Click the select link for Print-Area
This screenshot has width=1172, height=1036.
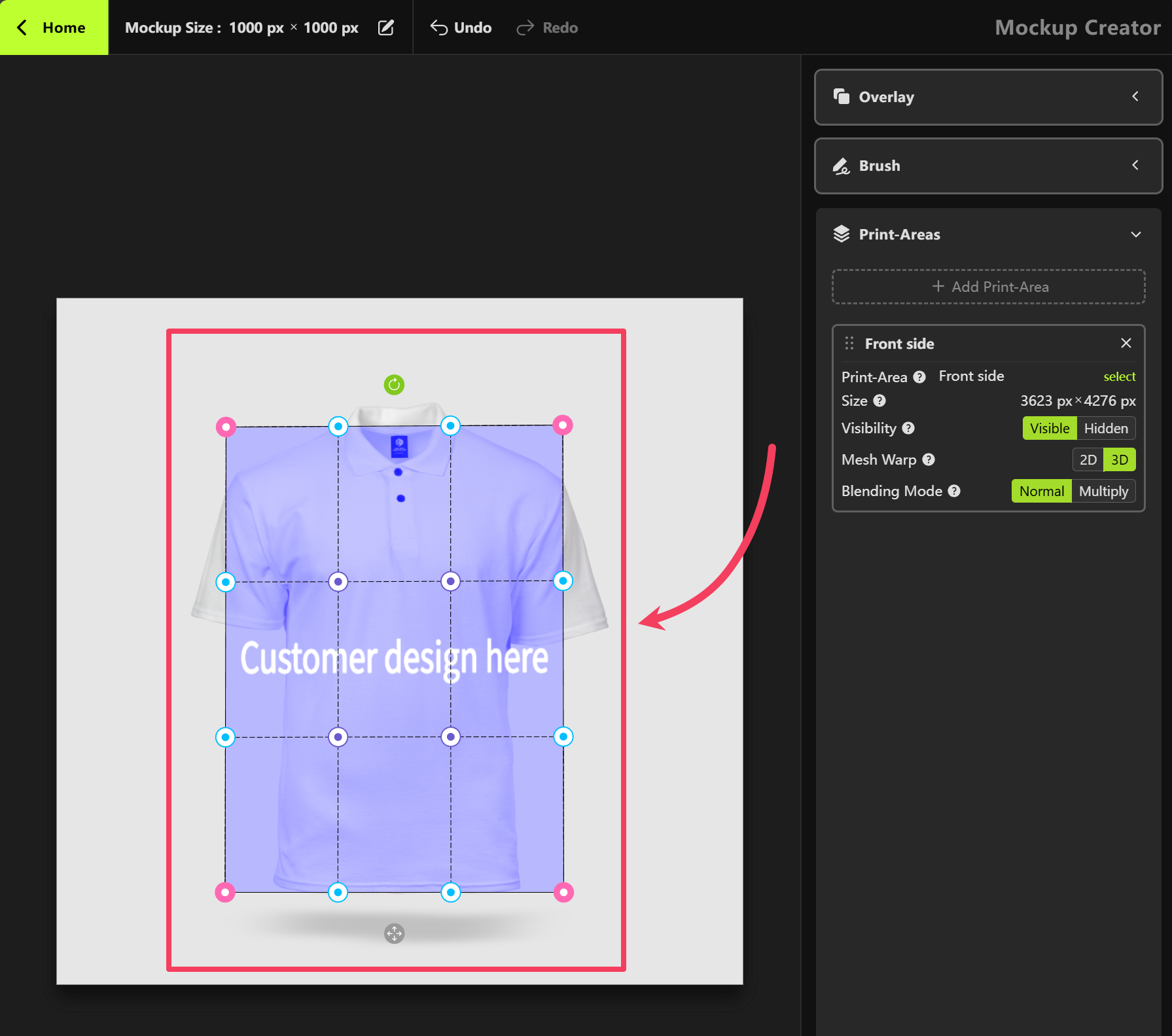1119,376
